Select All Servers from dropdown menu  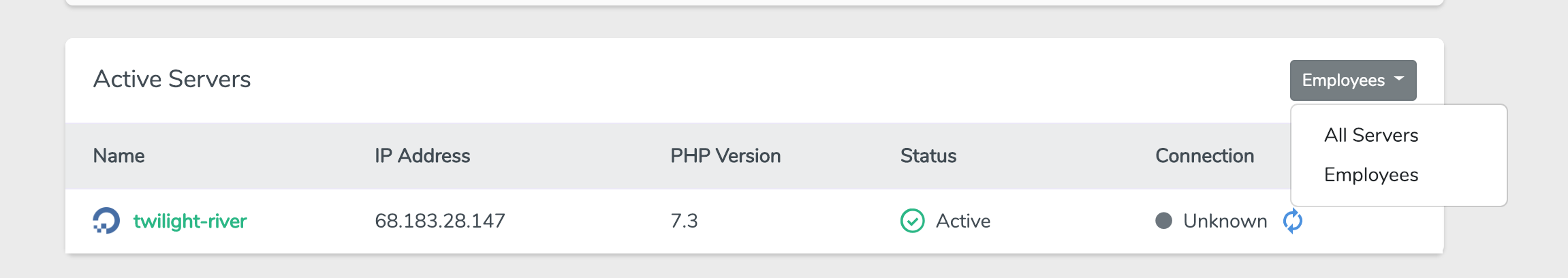coord(1371,135)
